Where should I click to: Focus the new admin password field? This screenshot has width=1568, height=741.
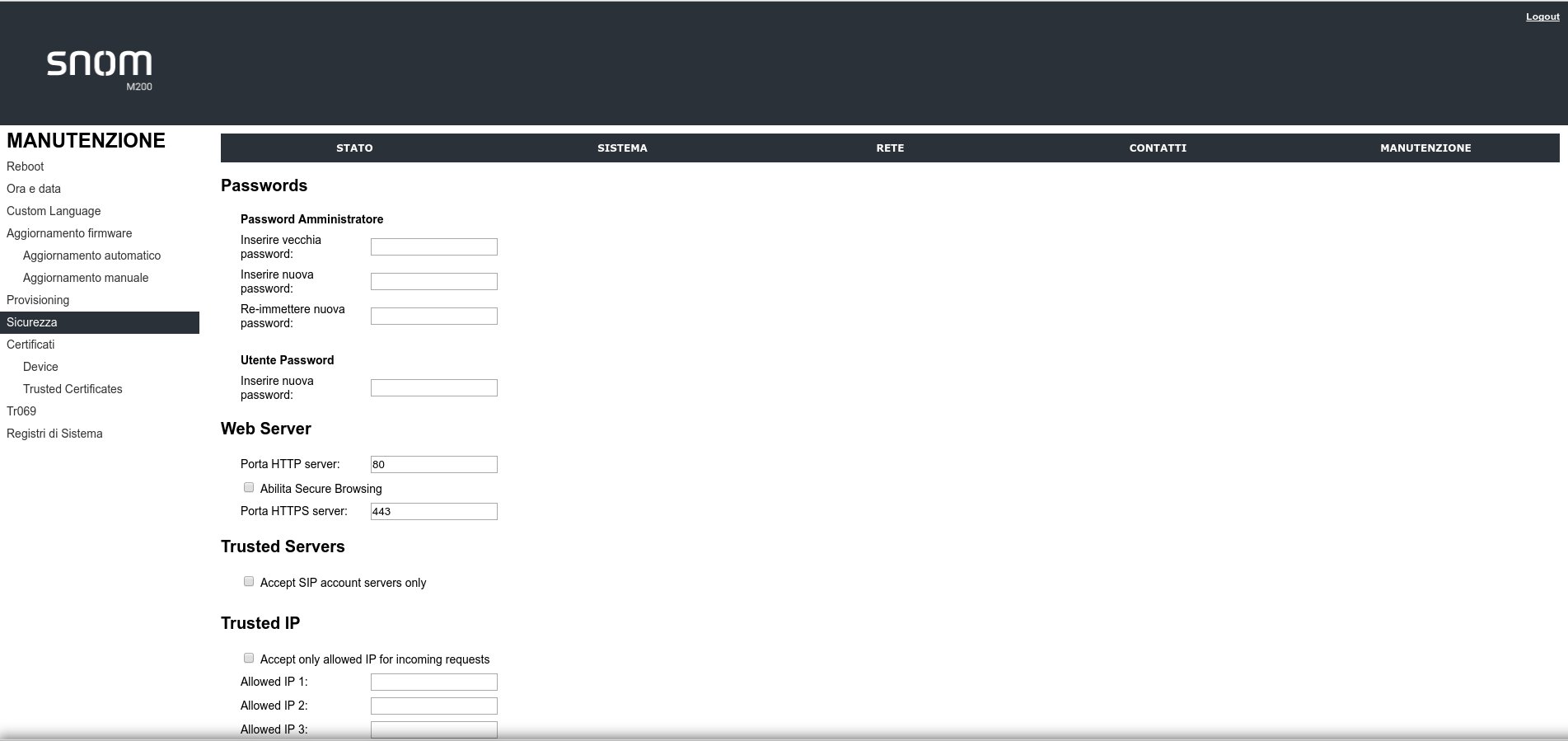pyautogui.click(x=434, y=281)
